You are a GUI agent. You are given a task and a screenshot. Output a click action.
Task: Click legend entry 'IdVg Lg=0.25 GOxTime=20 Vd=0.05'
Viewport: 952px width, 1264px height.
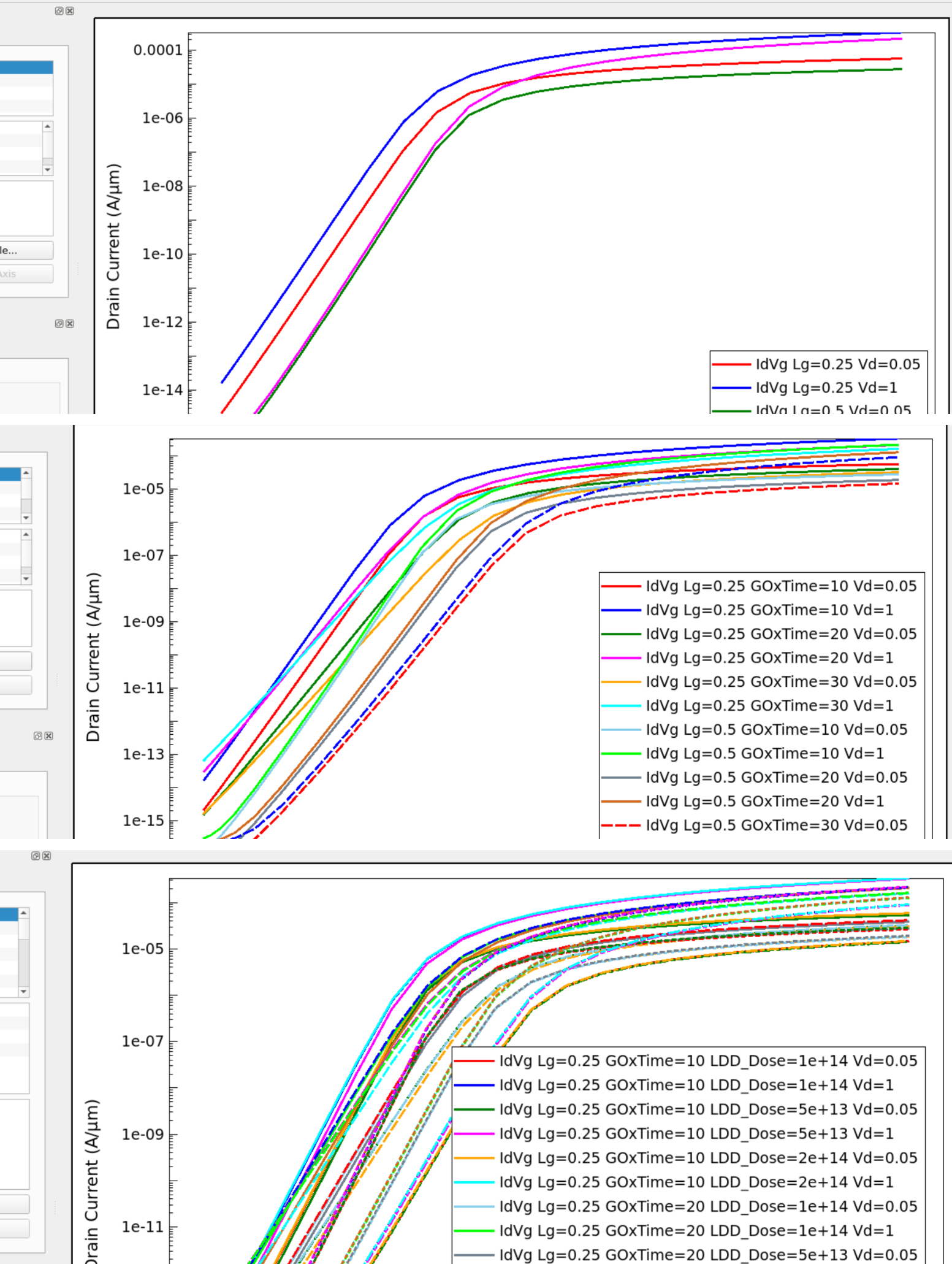781,634
